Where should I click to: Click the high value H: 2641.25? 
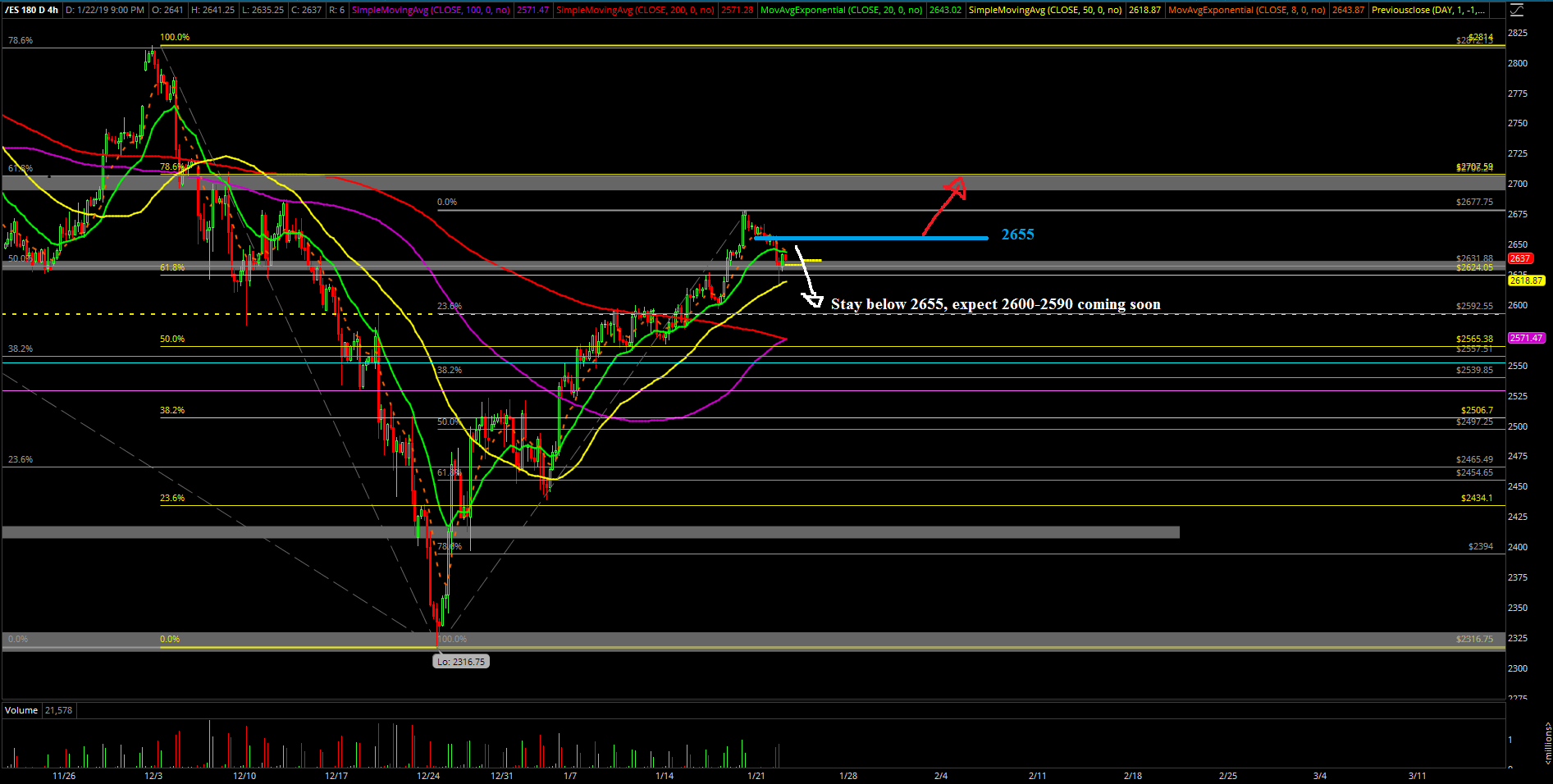coord(212,10)
